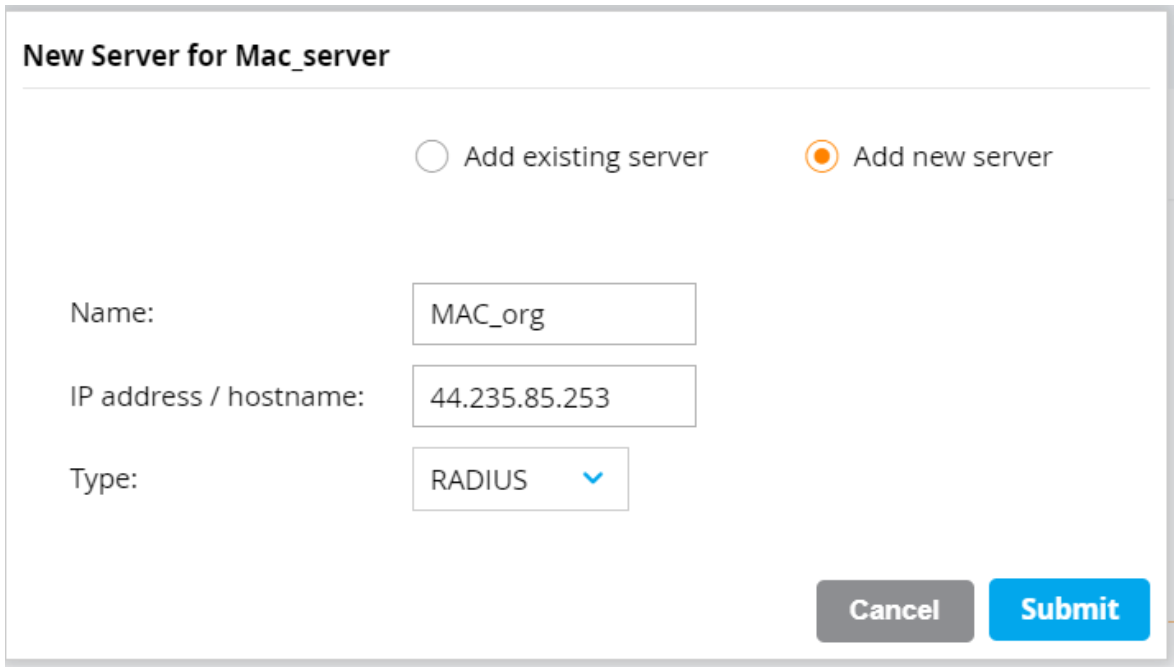Click the orange dot of the selected radio
This screenshot has height=669, width=1174.
tap(821, 158)
